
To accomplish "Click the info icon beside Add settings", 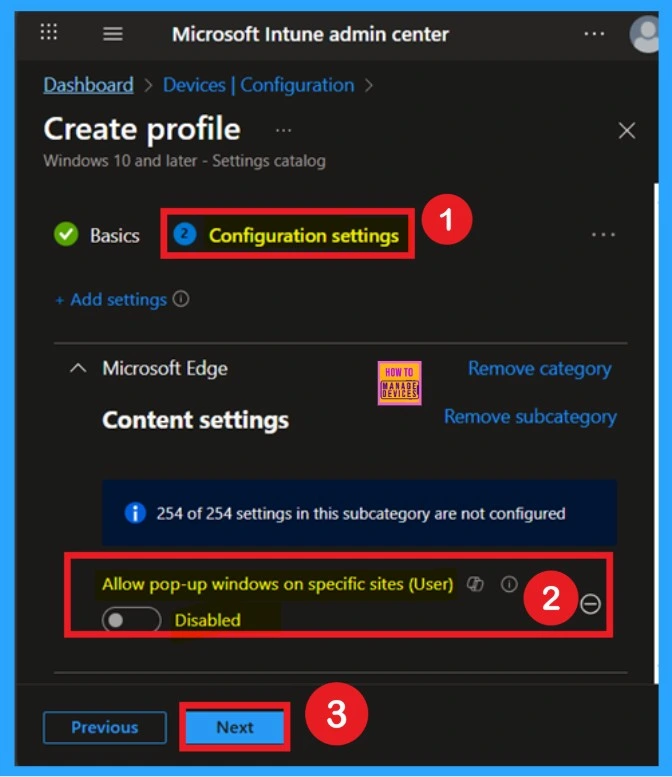I will pyautogui.click(x=181, y=299).
